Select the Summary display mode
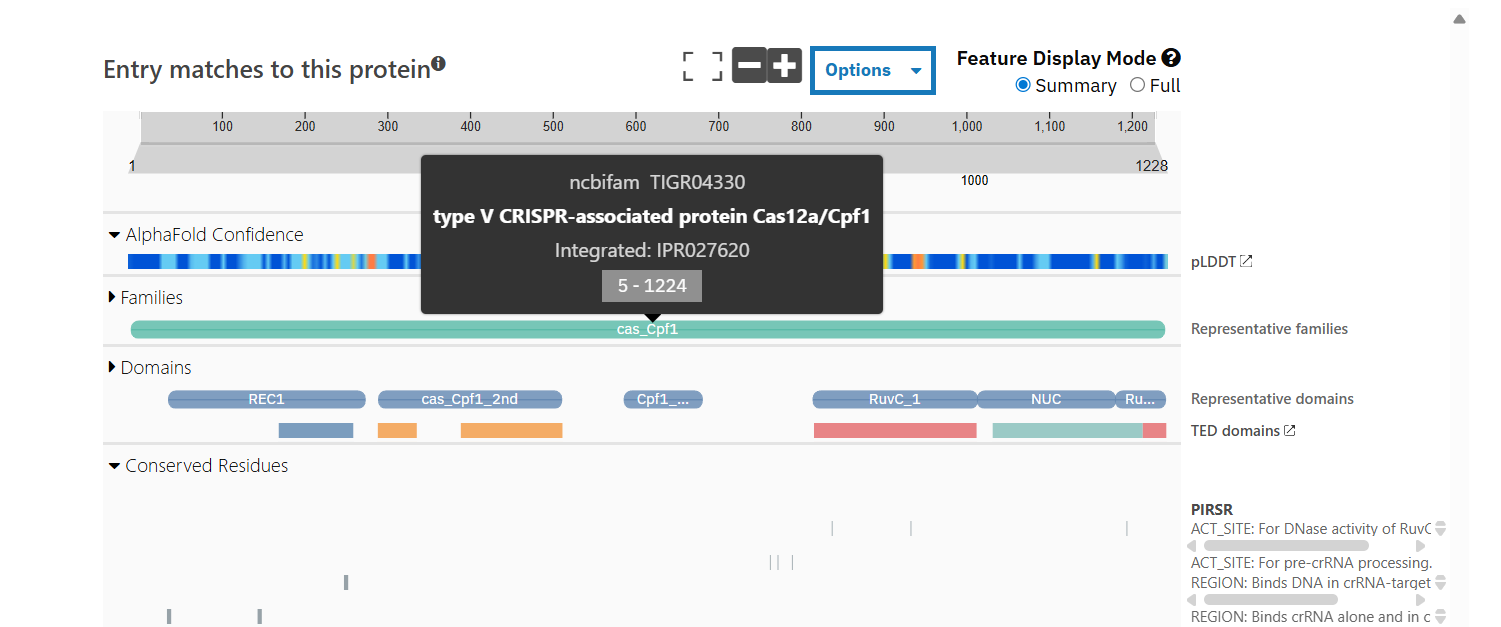This screenshot has width=1501, height=627. tap(1023, 85)
